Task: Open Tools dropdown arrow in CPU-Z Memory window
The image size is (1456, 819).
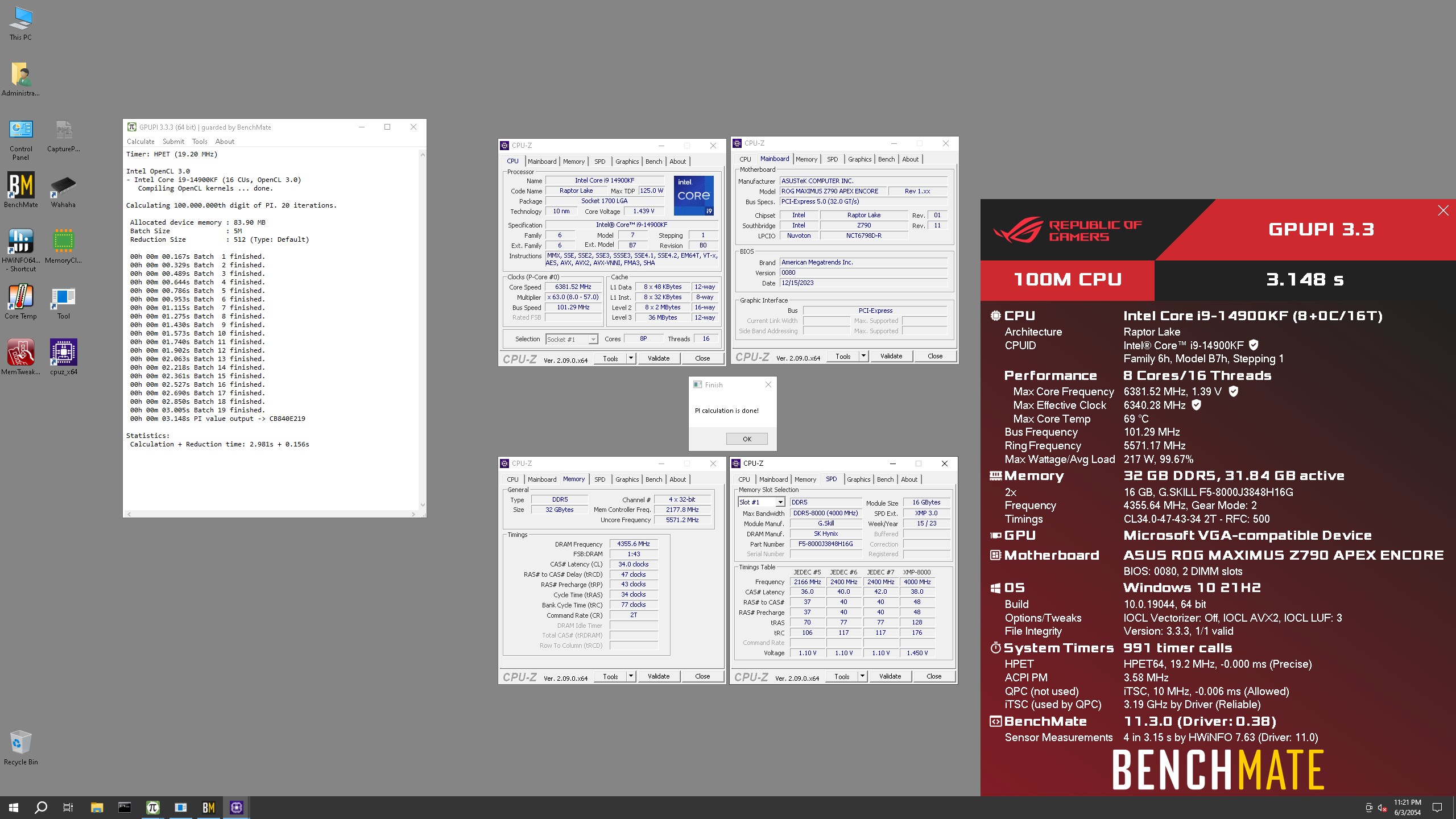Action: pyautogui.click(x=631, y=676)
